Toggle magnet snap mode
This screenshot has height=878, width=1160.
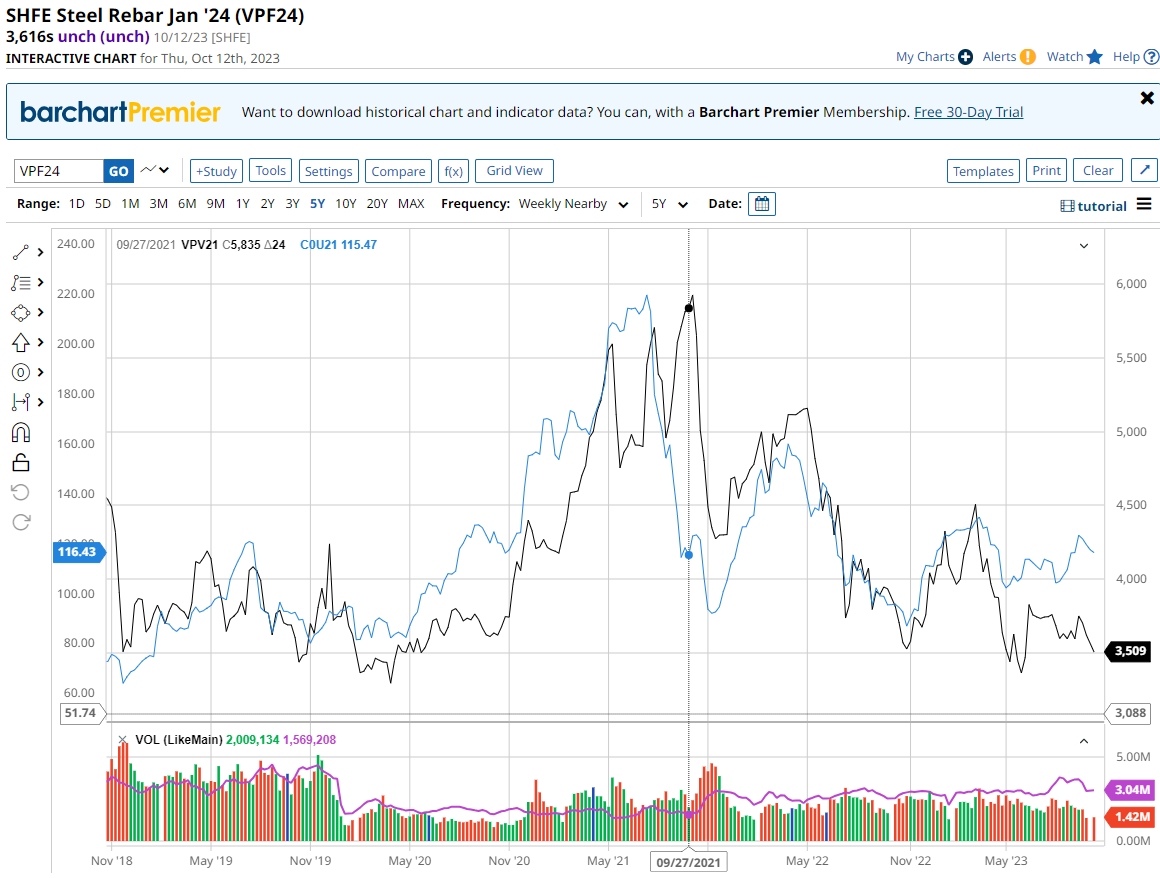[21, 432]
